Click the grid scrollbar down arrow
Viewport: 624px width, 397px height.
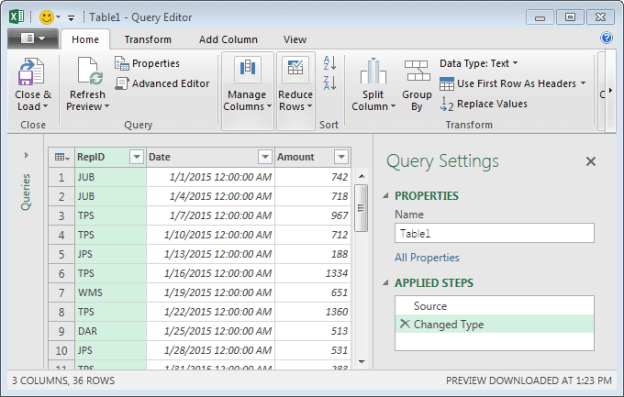pyautogui.click(x=361, y=362)
